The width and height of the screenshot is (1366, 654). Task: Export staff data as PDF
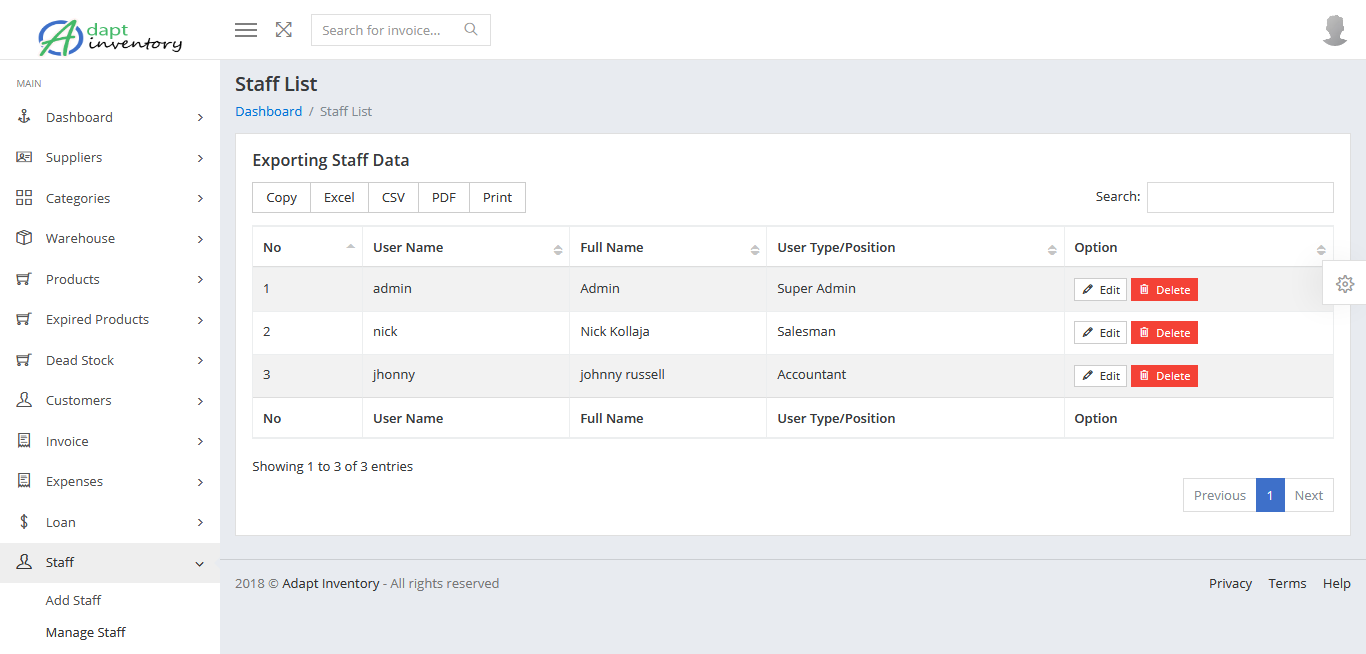pyautogui.click(x=443, y=197)
